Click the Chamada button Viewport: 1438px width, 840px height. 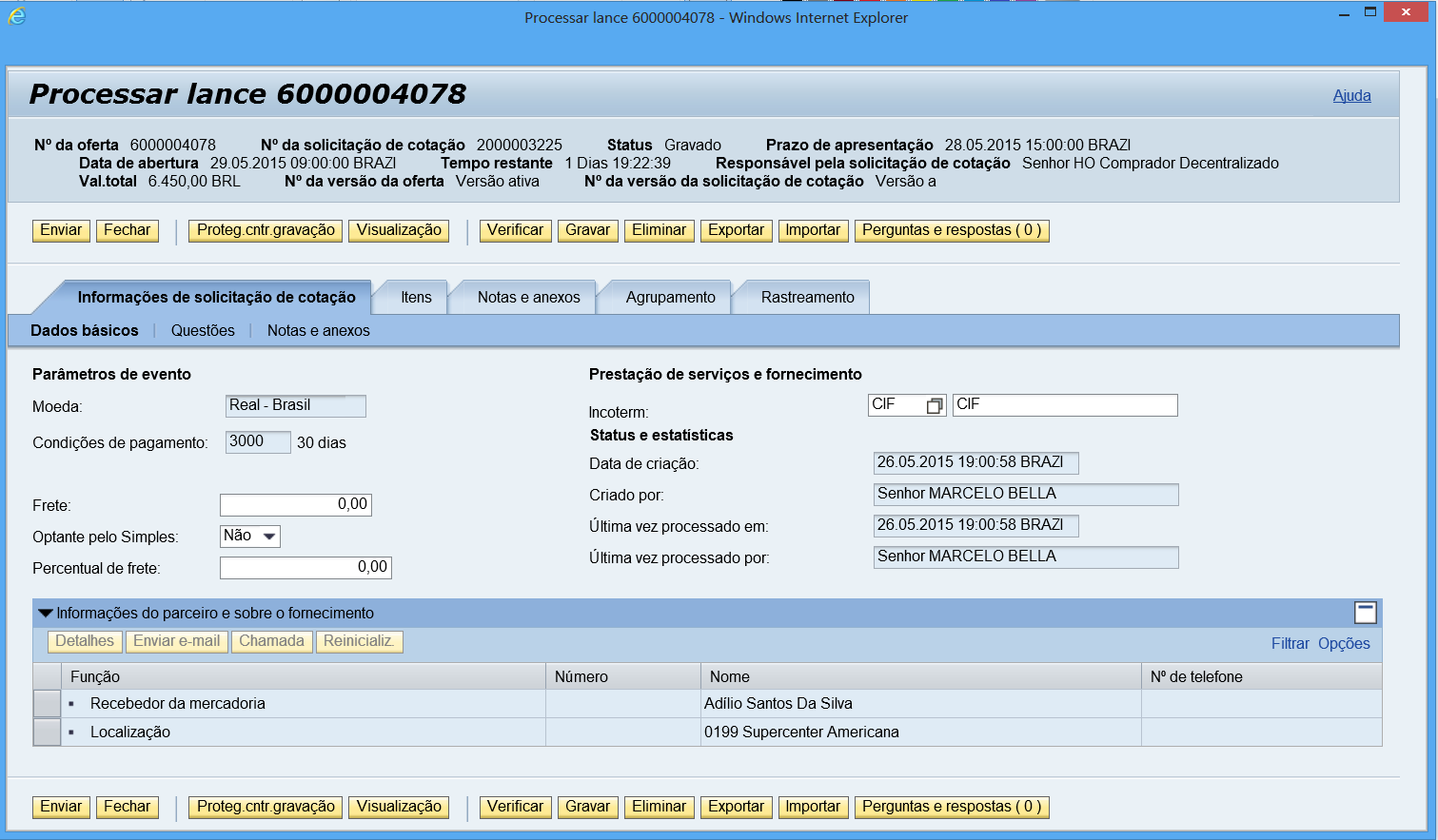(271, 641)
